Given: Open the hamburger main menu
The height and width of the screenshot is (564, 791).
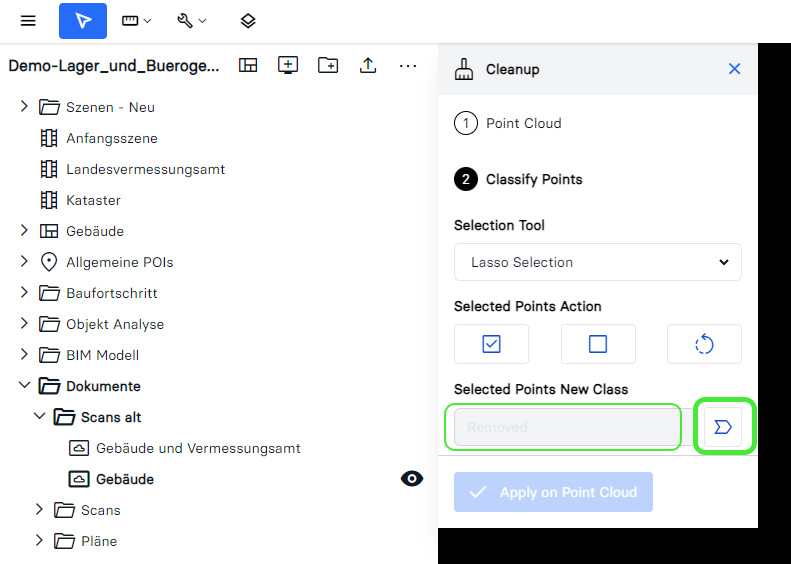Looking at the screenshot, I should click(28, 21).
